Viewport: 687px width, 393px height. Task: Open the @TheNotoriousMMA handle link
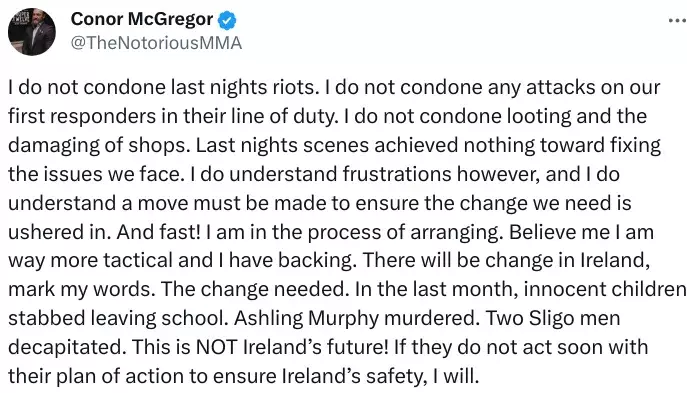point(156,43)
